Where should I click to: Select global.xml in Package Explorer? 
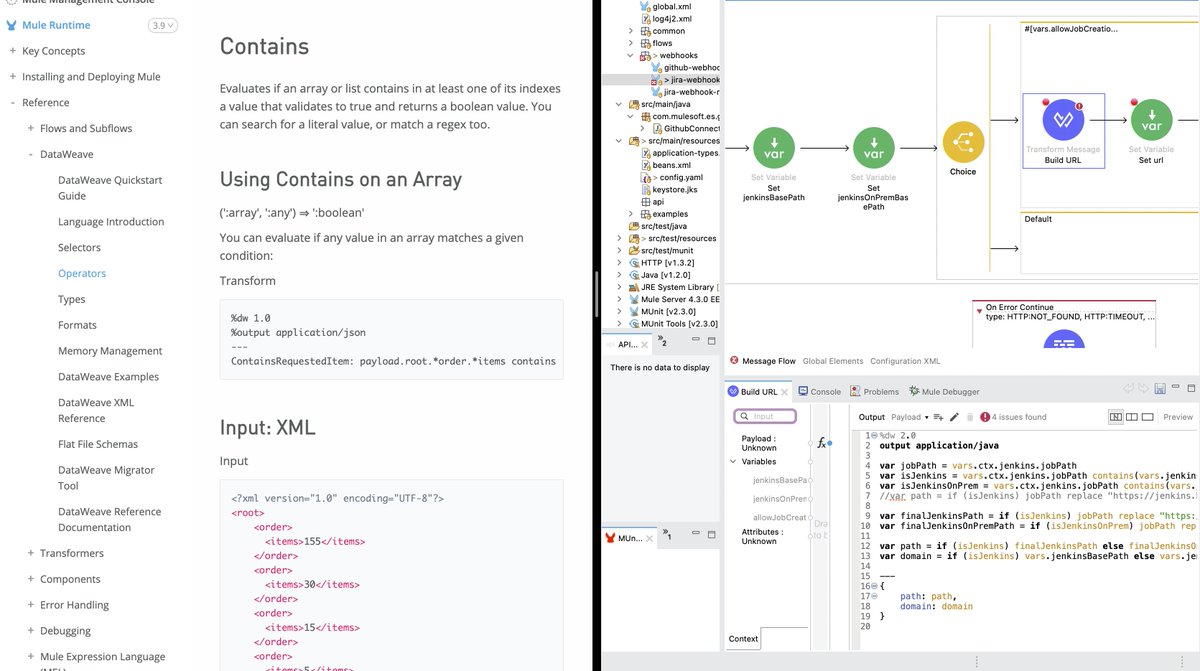665,6
